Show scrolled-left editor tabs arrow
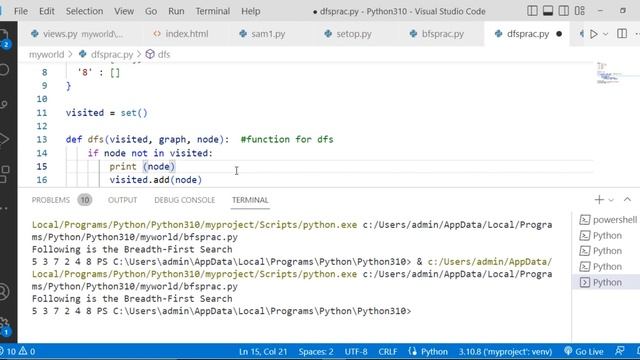Image resolution: width=640 pixels, height=360 pixels. [581, 34]
